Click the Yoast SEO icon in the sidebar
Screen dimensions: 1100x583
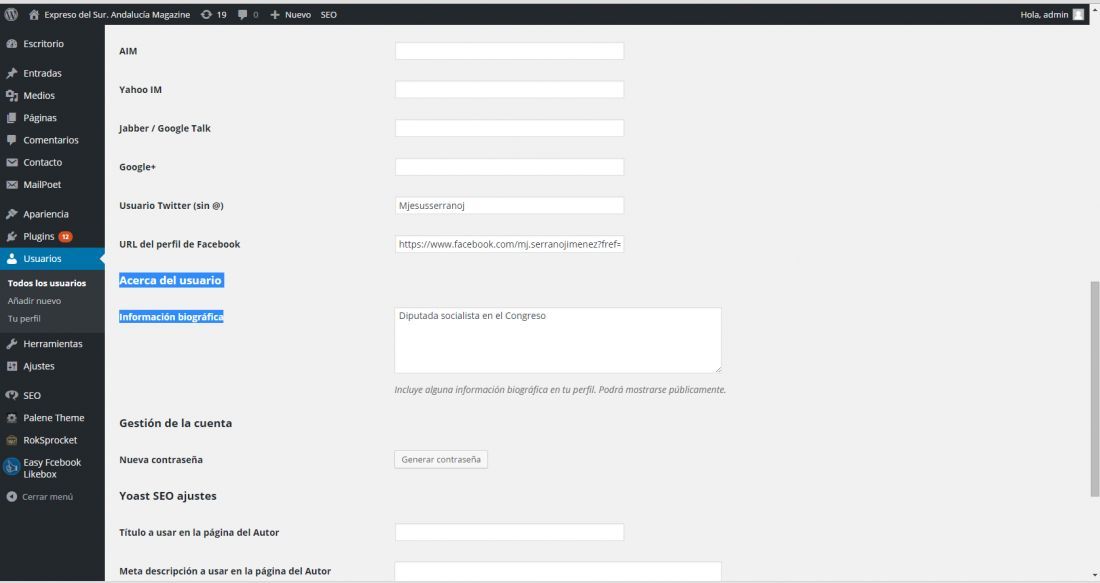tap(12, 396)
